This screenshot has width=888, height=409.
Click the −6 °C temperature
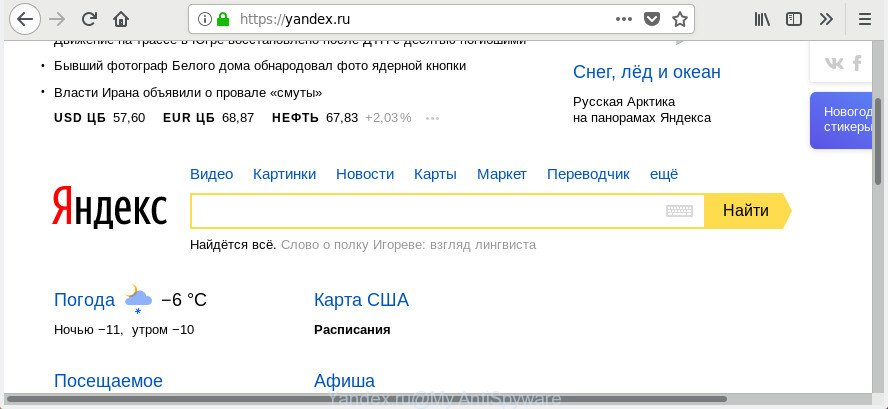coord(184,300)
